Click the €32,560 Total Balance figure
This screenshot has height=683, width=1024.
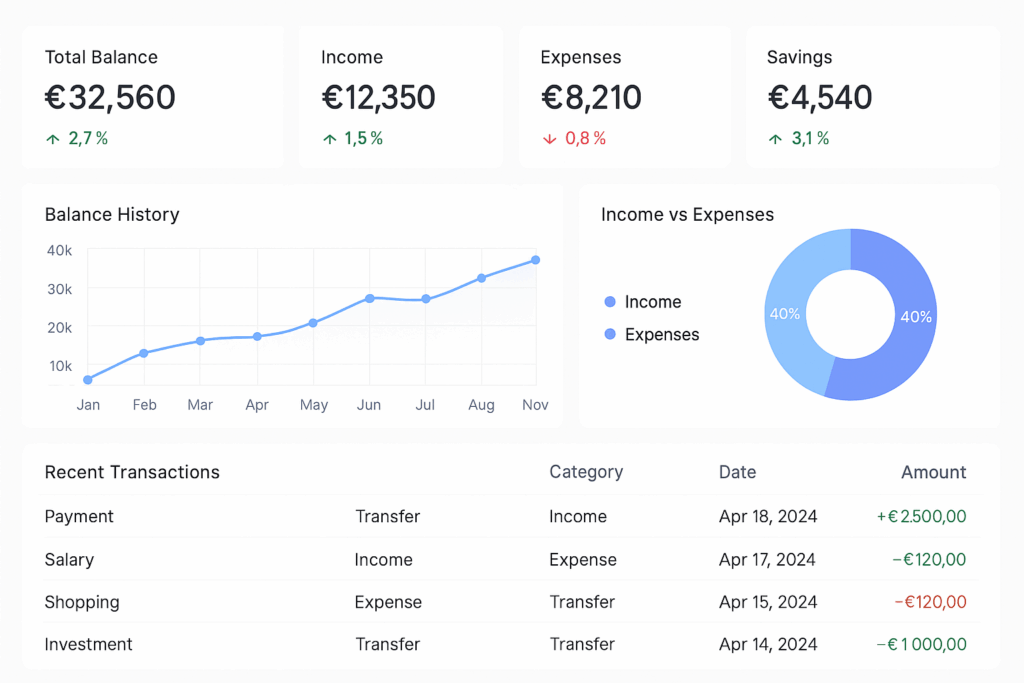[110, 98]
